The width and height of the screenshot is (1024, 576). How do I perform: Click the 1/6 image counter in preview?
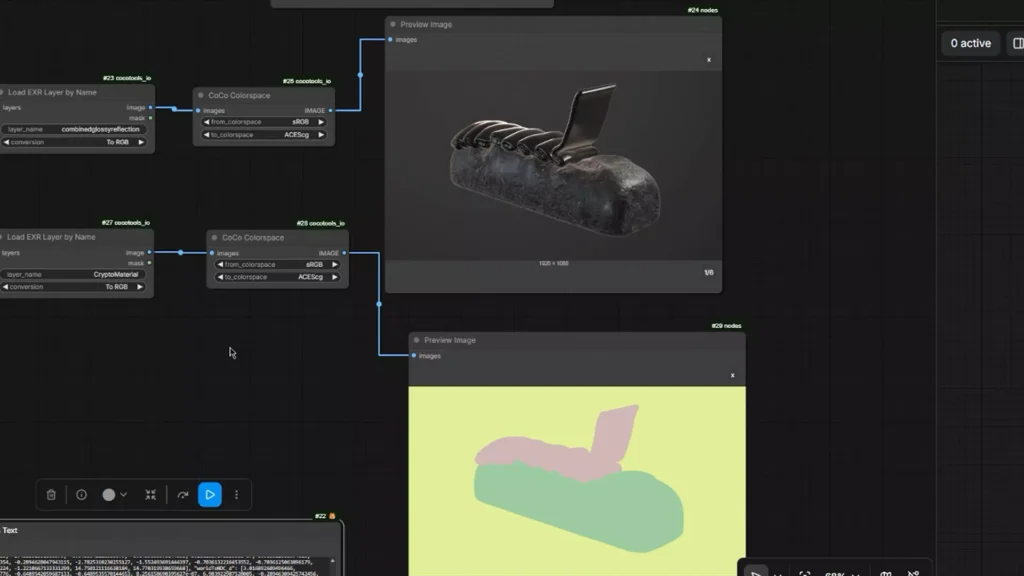point(709,272)
